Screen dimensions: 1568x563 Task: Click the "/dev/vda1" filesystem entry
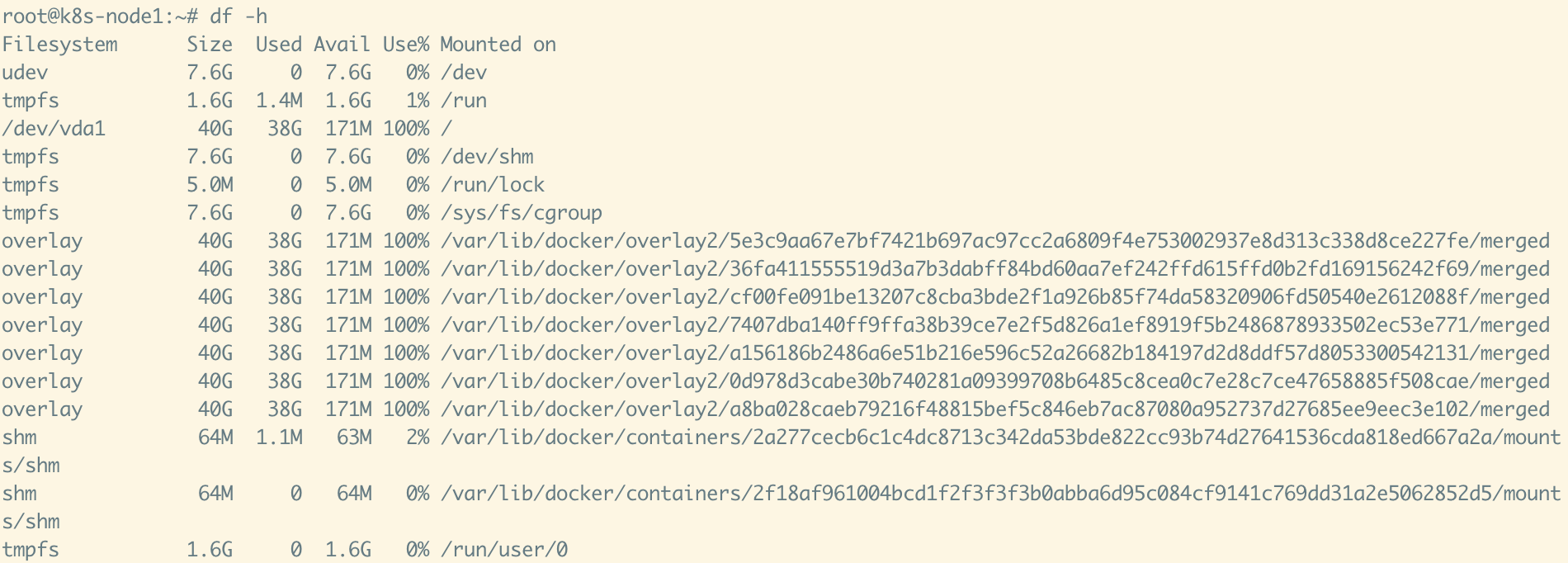(54, 129)
